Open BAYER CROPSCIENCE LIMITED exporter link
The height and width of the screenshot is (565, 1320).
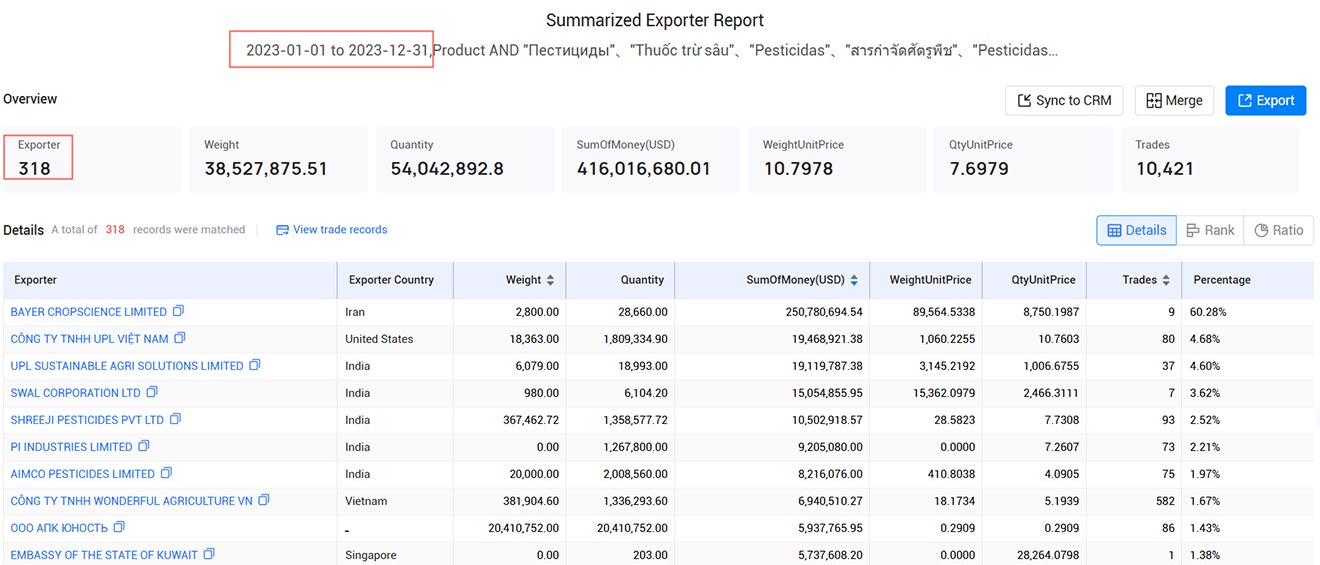point(89,312)
